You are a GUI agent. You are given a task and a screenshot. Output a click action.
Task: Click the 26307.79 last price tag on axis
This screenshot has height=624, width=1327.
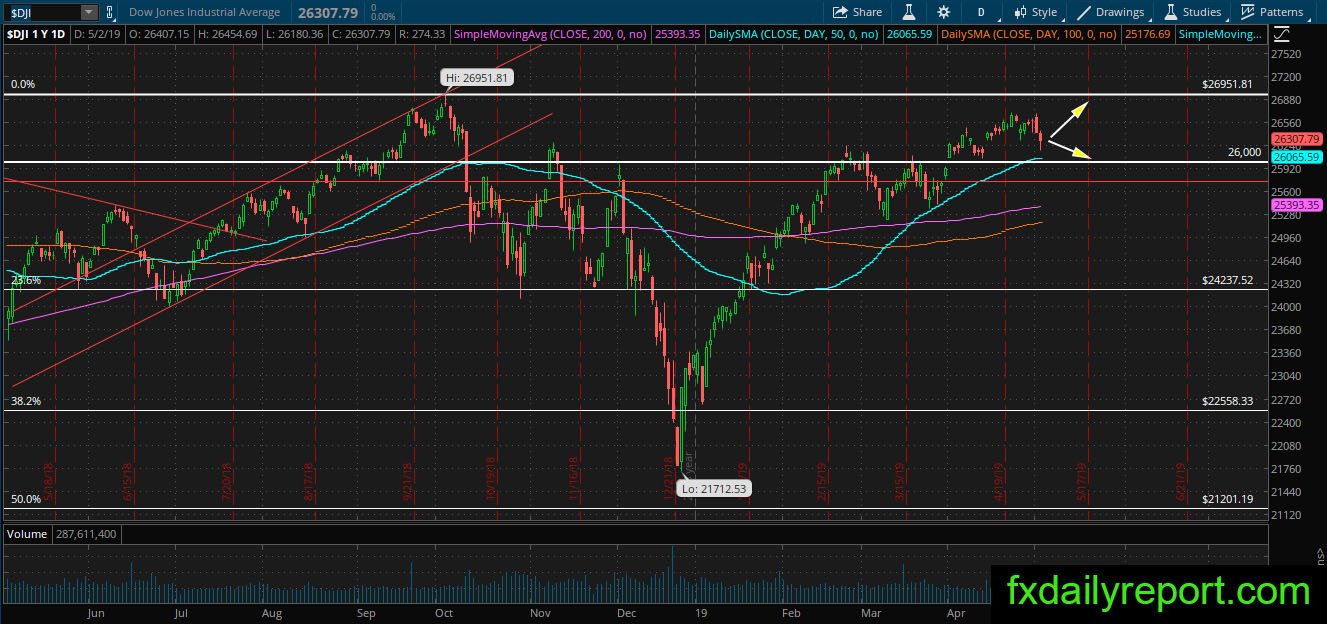[x=1297, y=139]
